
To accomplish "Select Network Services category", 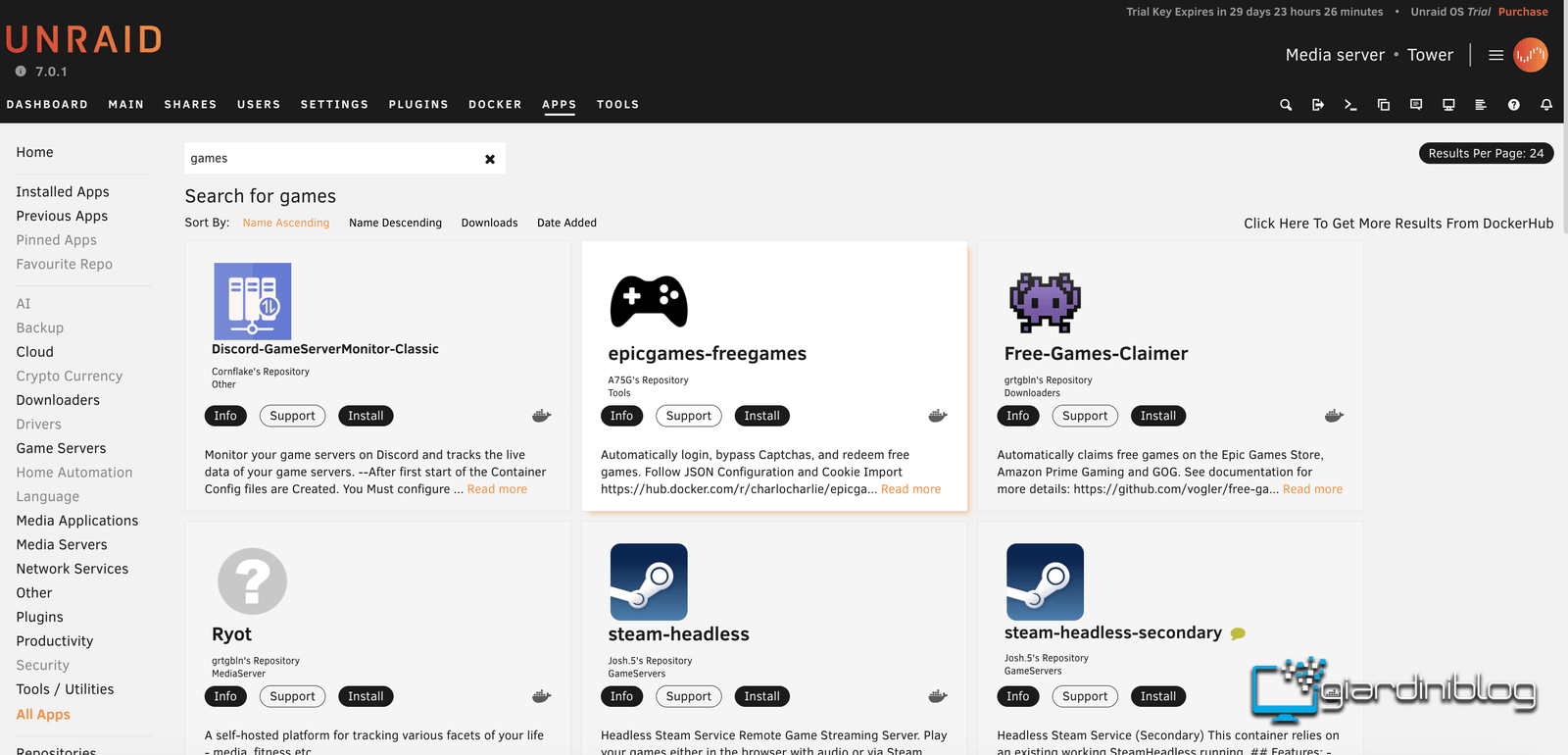I will pyautogui.click(x=73, y=569).
